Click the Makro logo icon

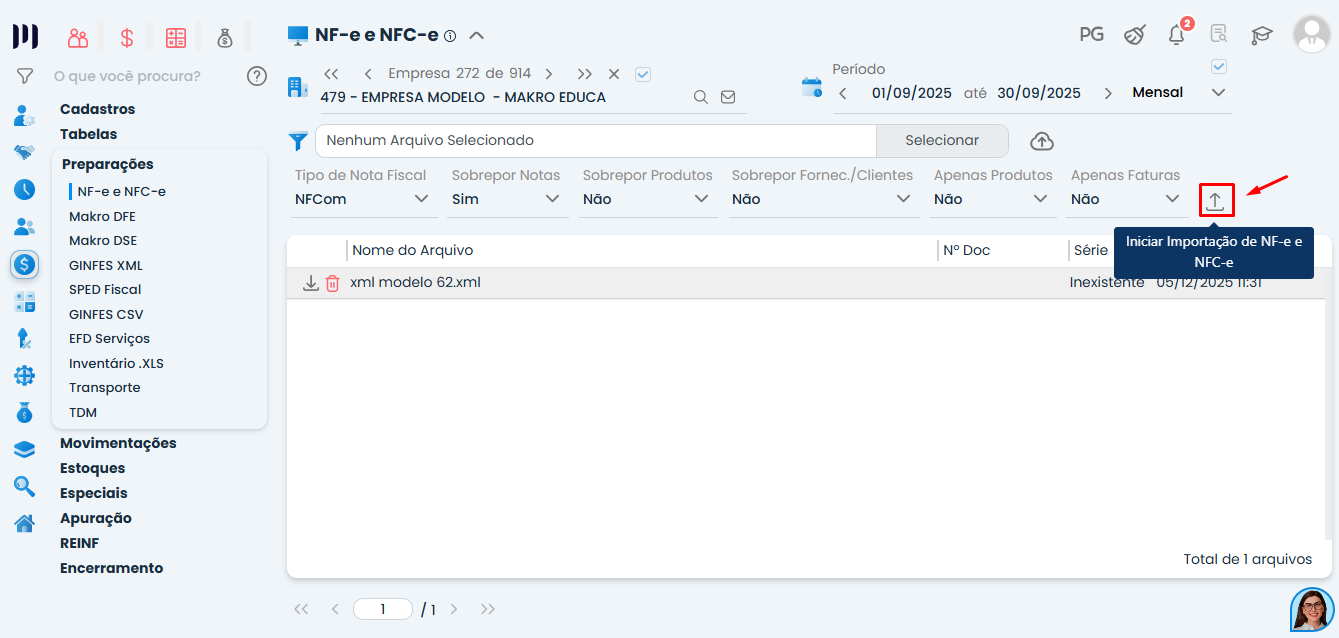coord(25,37)
